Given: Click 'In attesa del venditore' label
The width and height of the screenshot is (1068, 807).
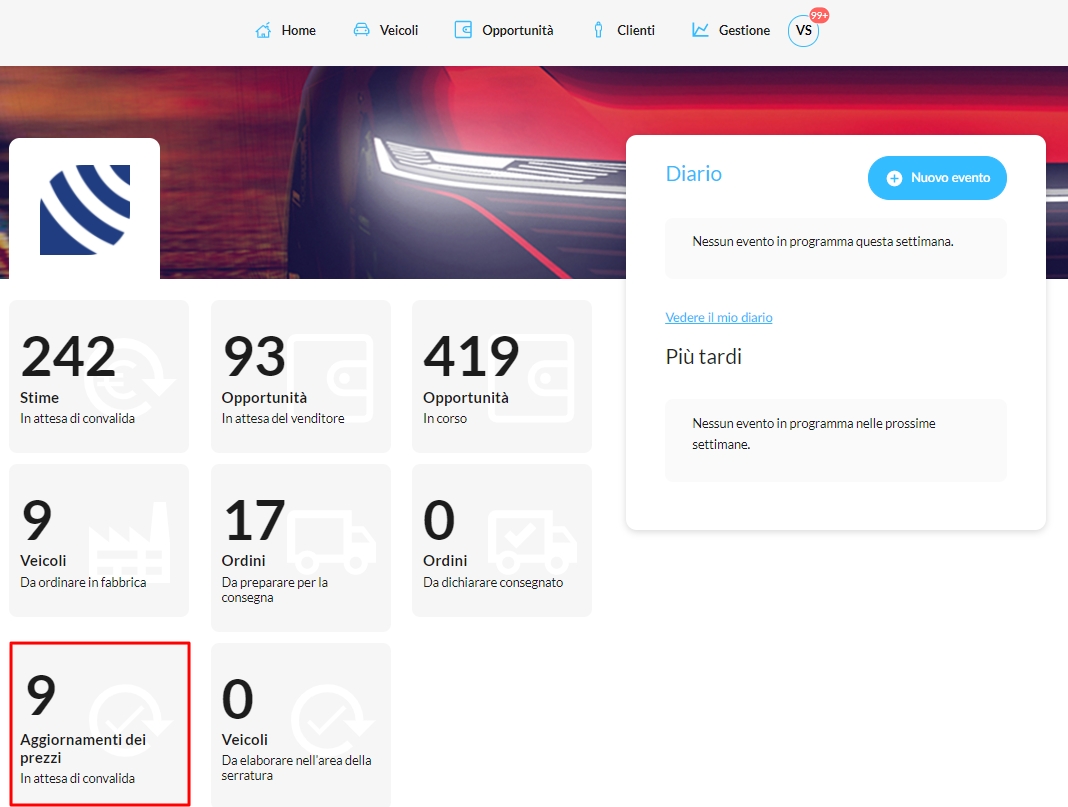Looking at the screenshot, I should click(x=283, y=418).
